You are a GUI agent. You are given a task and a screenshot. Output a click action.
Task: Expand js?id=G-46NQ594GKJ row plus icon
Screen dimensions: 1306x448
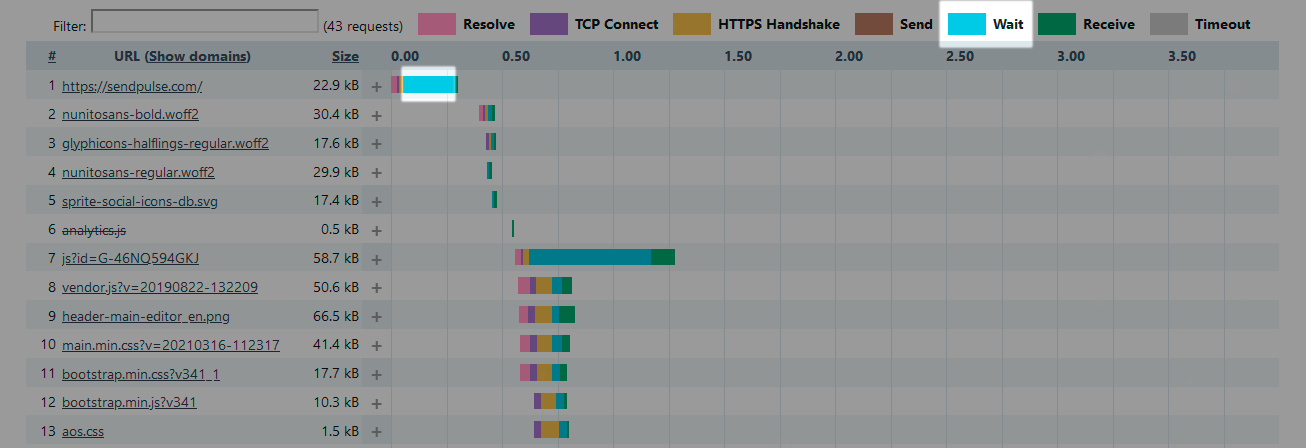tap(377, 259)
